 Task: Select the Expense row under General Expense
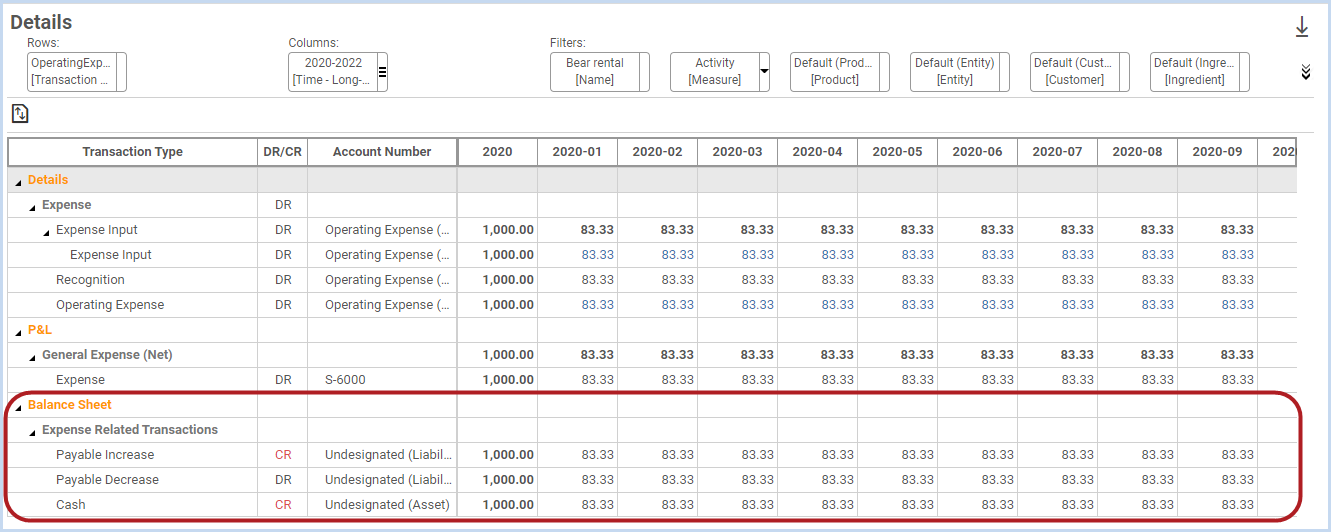[80, 380]
